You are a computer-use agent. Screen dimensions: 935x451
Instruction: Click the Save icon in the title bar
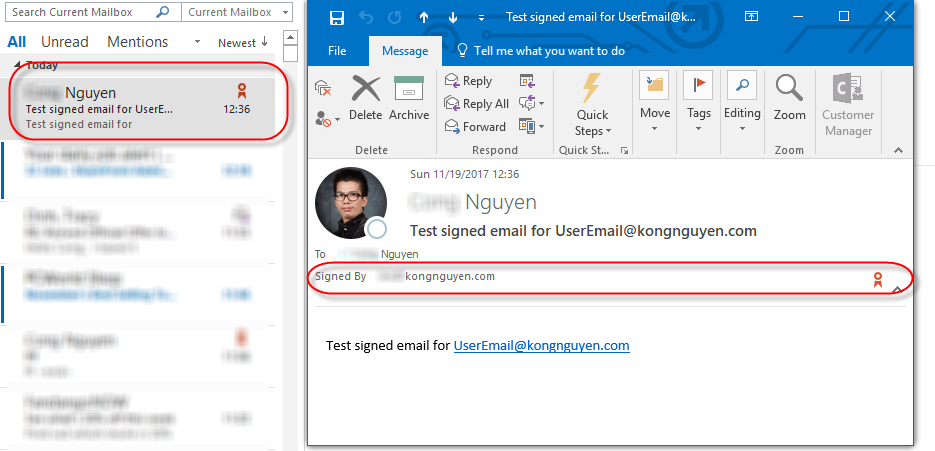pos(337,17)
